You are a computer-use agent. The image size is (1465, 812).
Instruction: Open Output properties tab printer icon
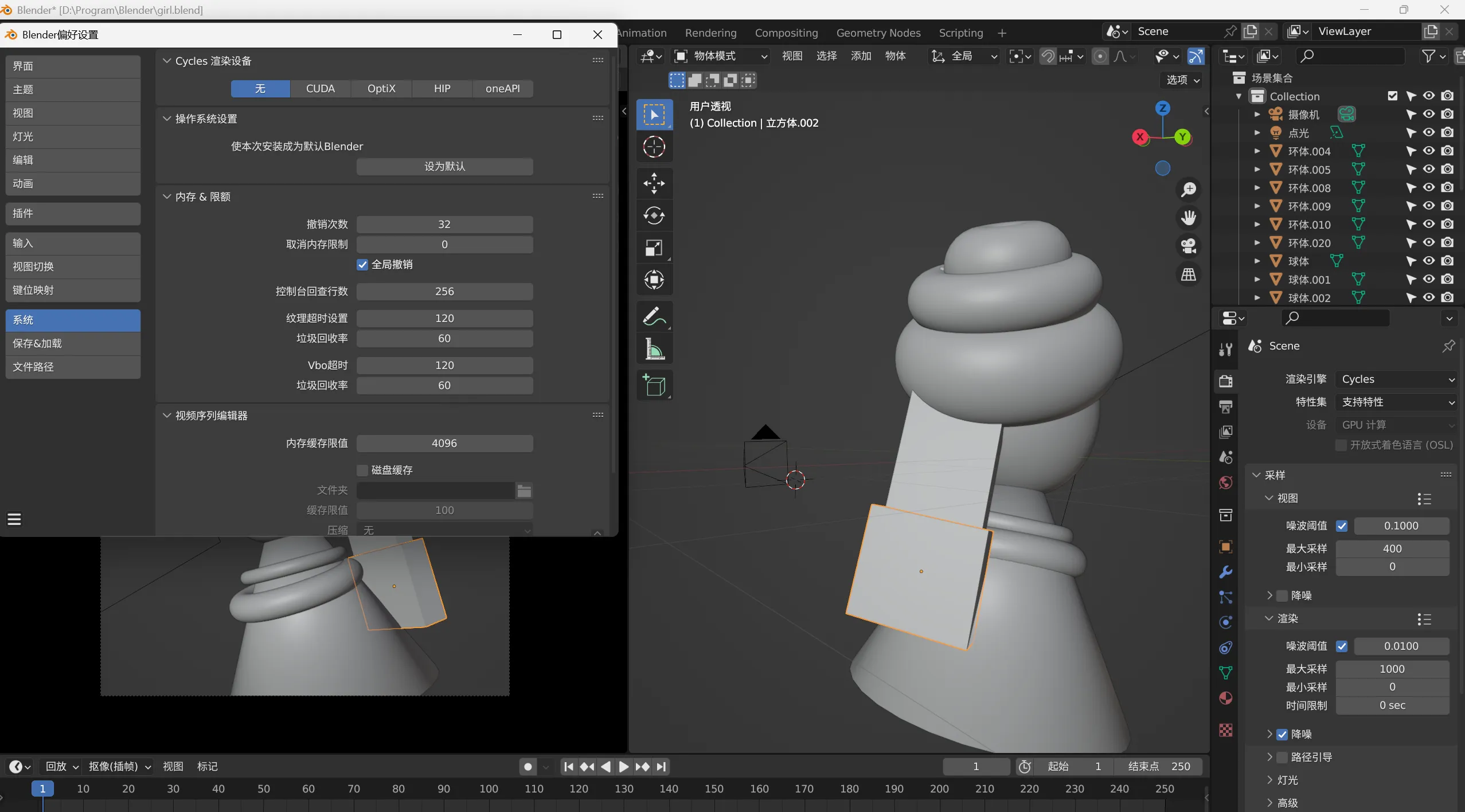click(1226, 407)
